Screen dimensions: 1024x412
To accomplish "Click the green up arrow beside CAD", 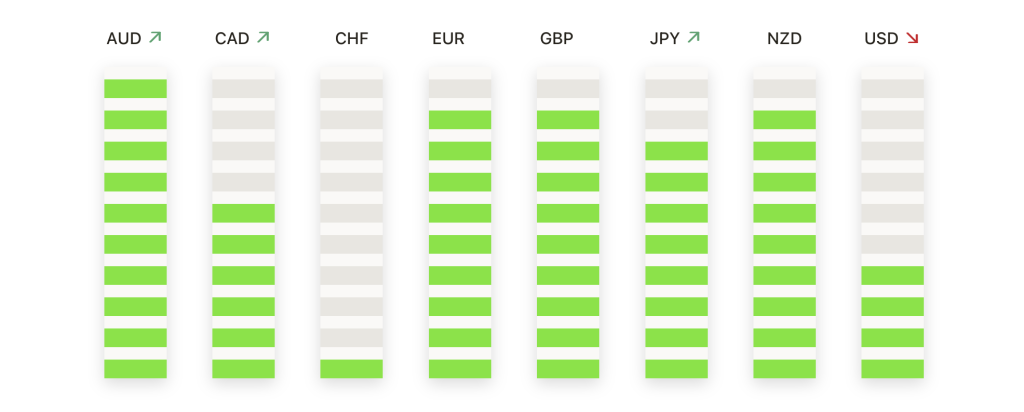I will (x=263, y=38).
